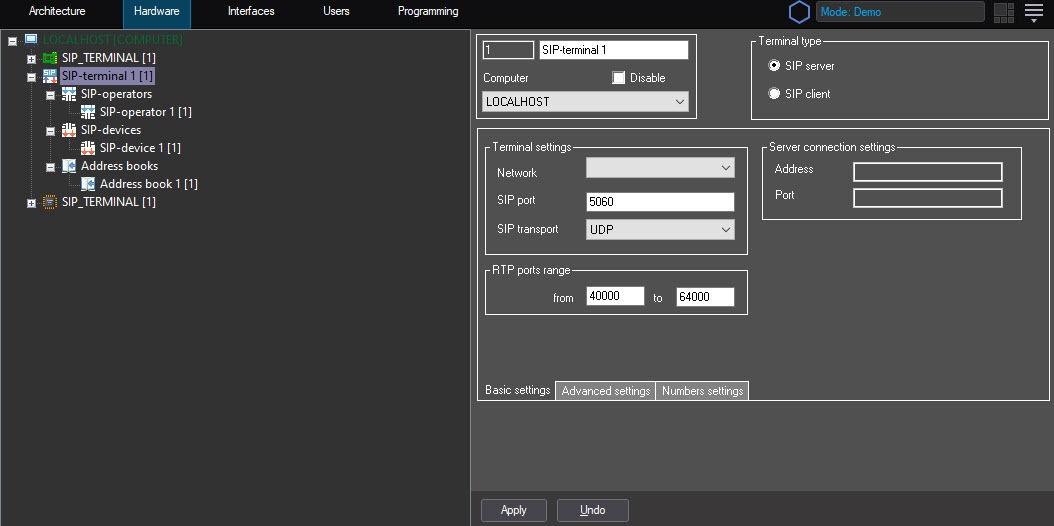Screen dimensions: 1054x526
Task: Select the SIP client radio button
Action: [x=774, y=94]
